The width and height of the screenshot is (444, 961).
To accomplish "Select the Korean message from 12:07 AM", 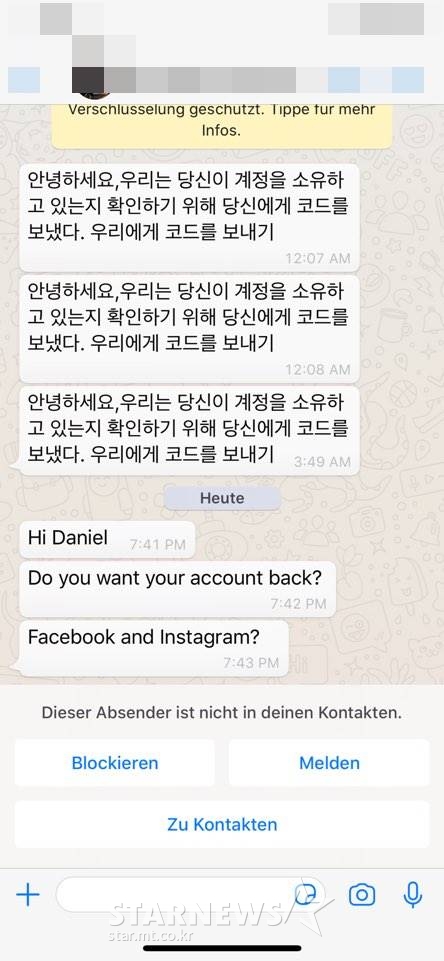I will tap(189, 218).
